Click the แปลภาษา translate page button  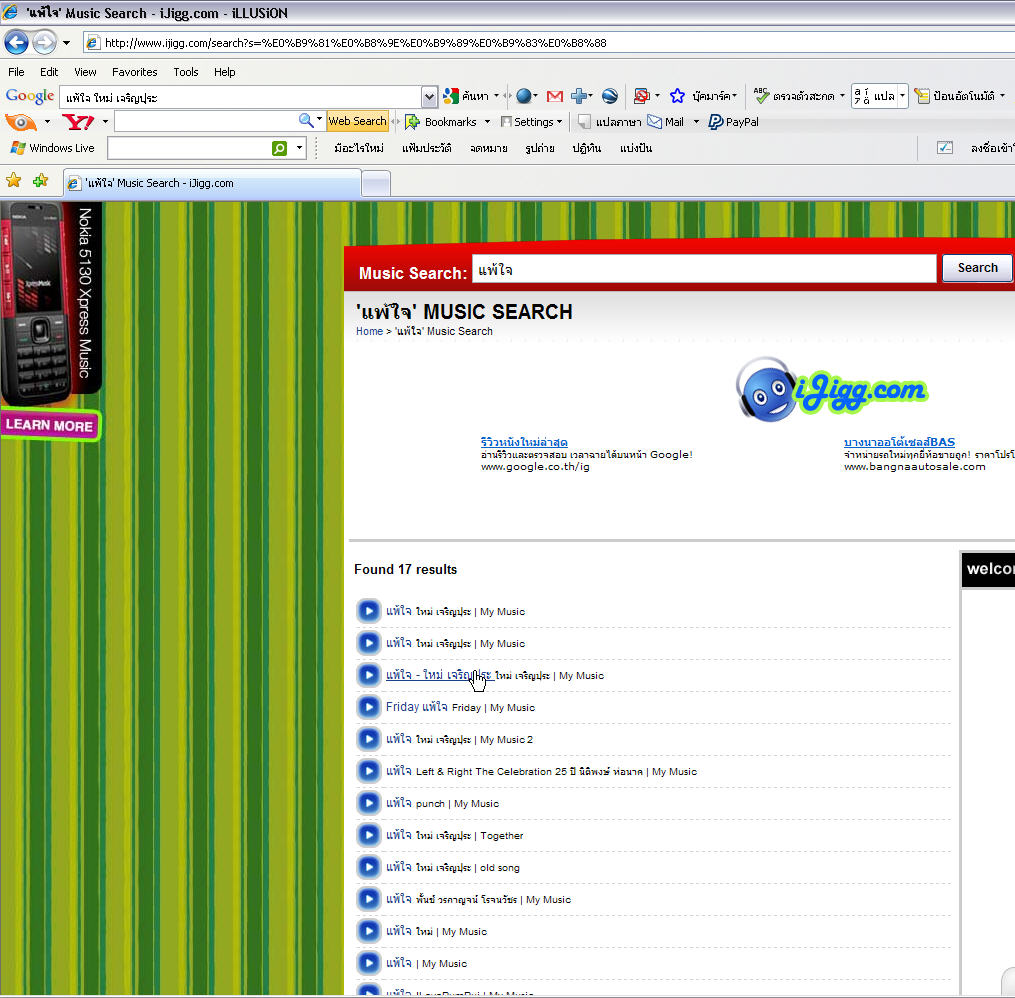tap(609, 122)
